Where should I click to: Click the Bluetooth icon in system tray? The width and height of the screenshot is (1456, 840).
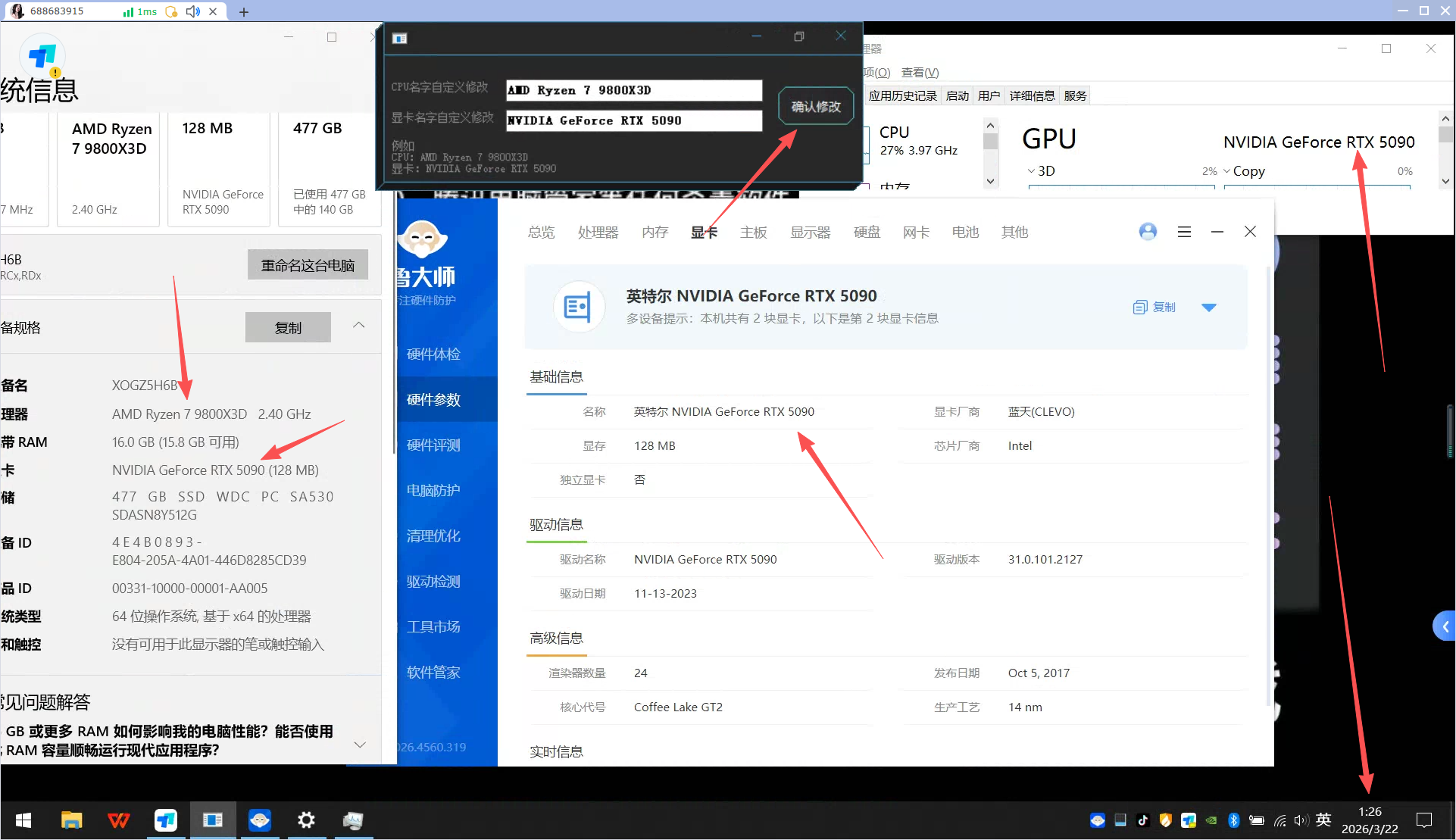(1233, 820)
